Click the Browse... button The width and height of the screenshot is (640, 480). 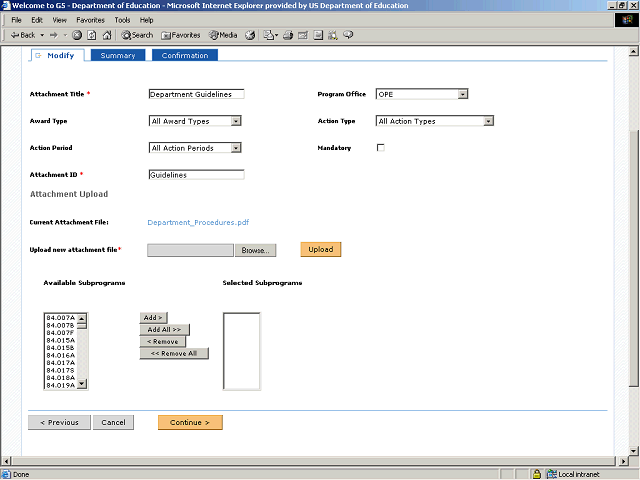pos(256,250)
